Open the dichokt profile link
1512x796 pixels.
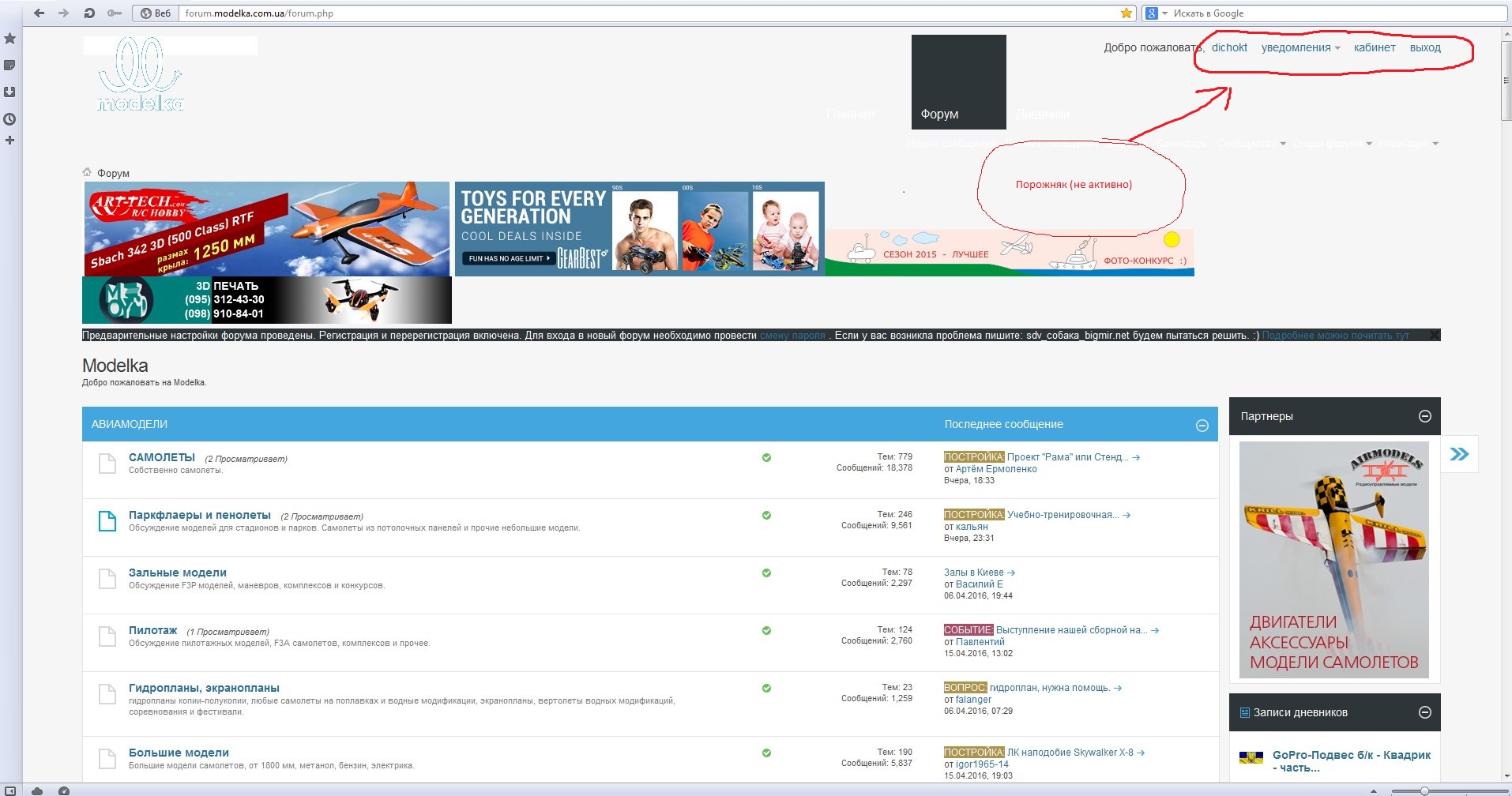pyautogui.click(x=1229, y=47)
